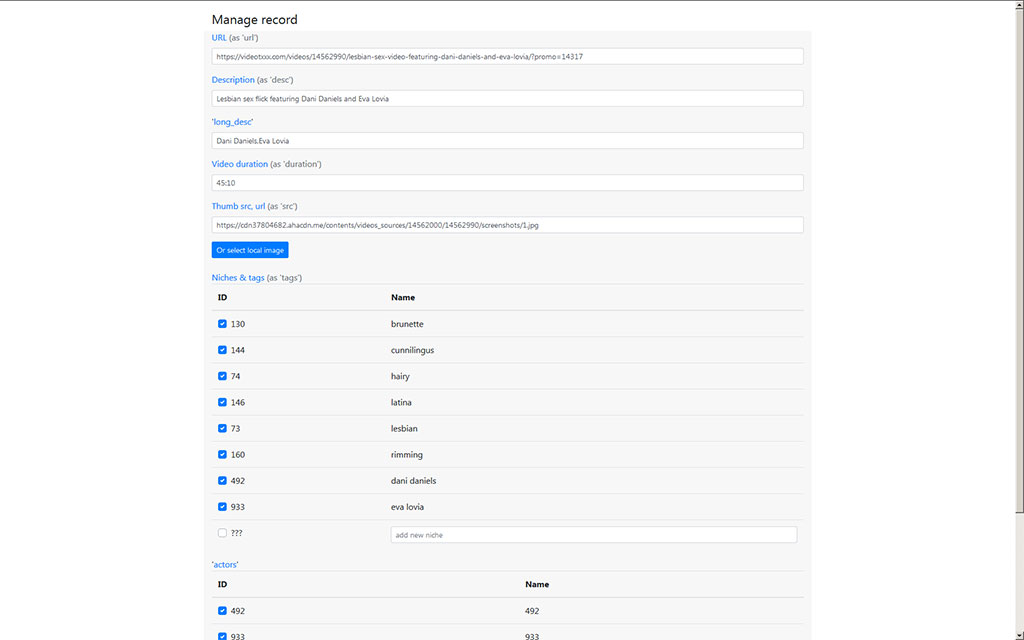This screenshot has height=640, width=1024.
Task: Click the 'dani daniels' name cell
Action: pos(413,481)
